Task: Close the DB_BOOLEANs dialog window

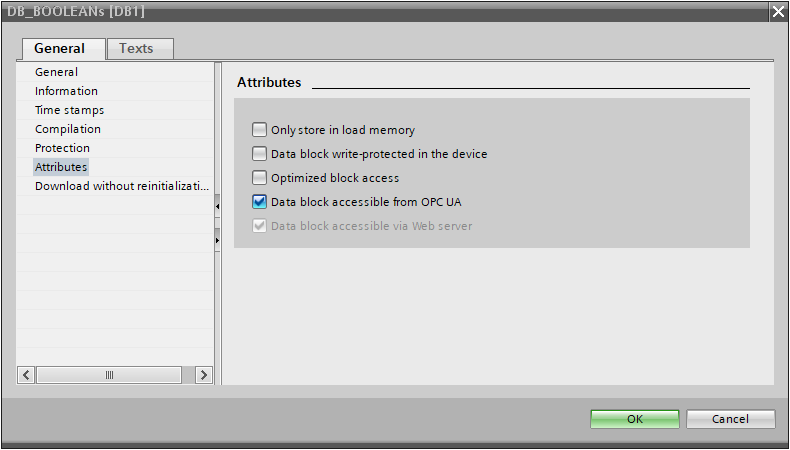Action: pyautogui.click(x=778, y=10)
